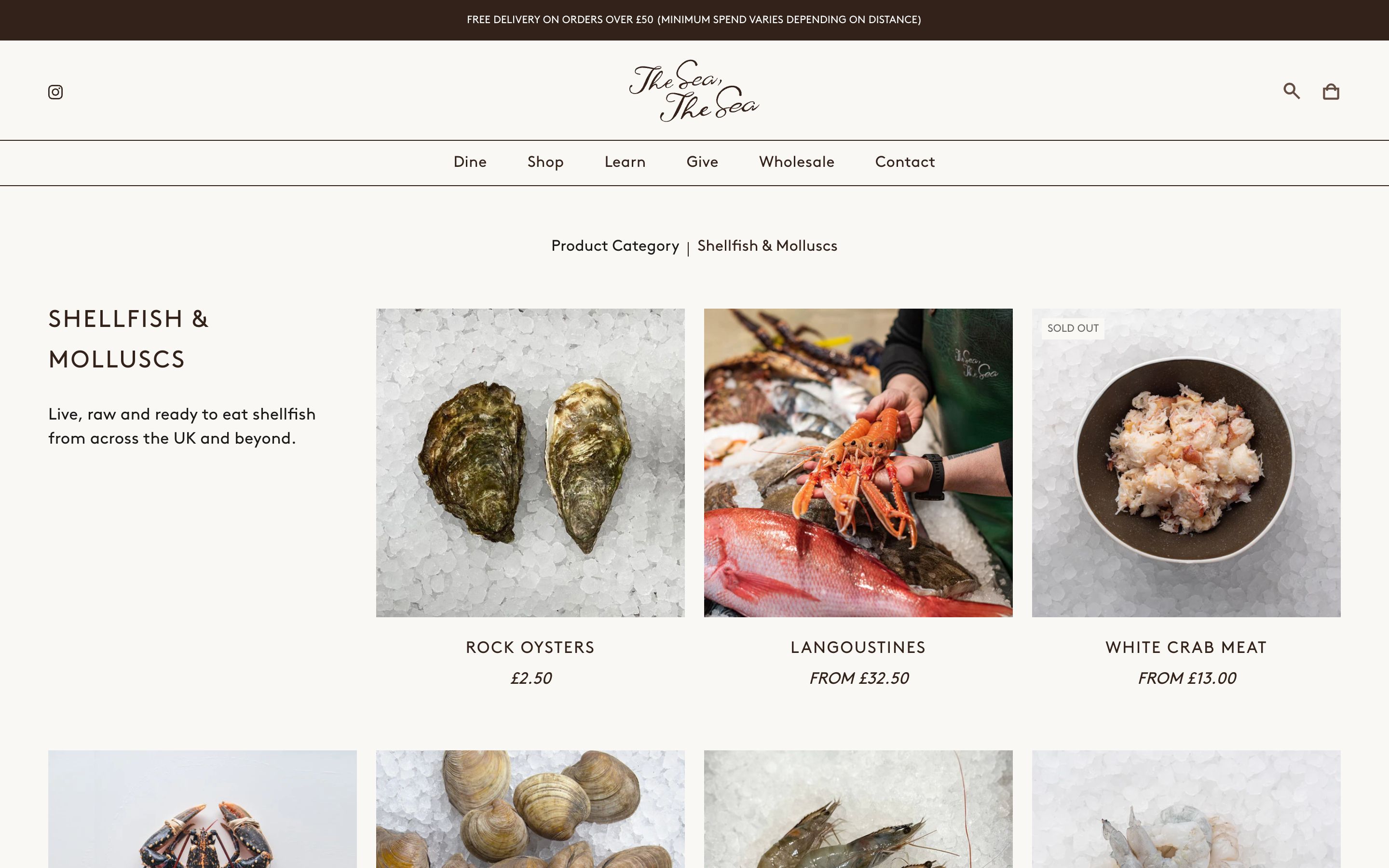This screenshot has height=868, width=1389.
Task: Open the White Crab Meat image
Action: (1186, 463)
